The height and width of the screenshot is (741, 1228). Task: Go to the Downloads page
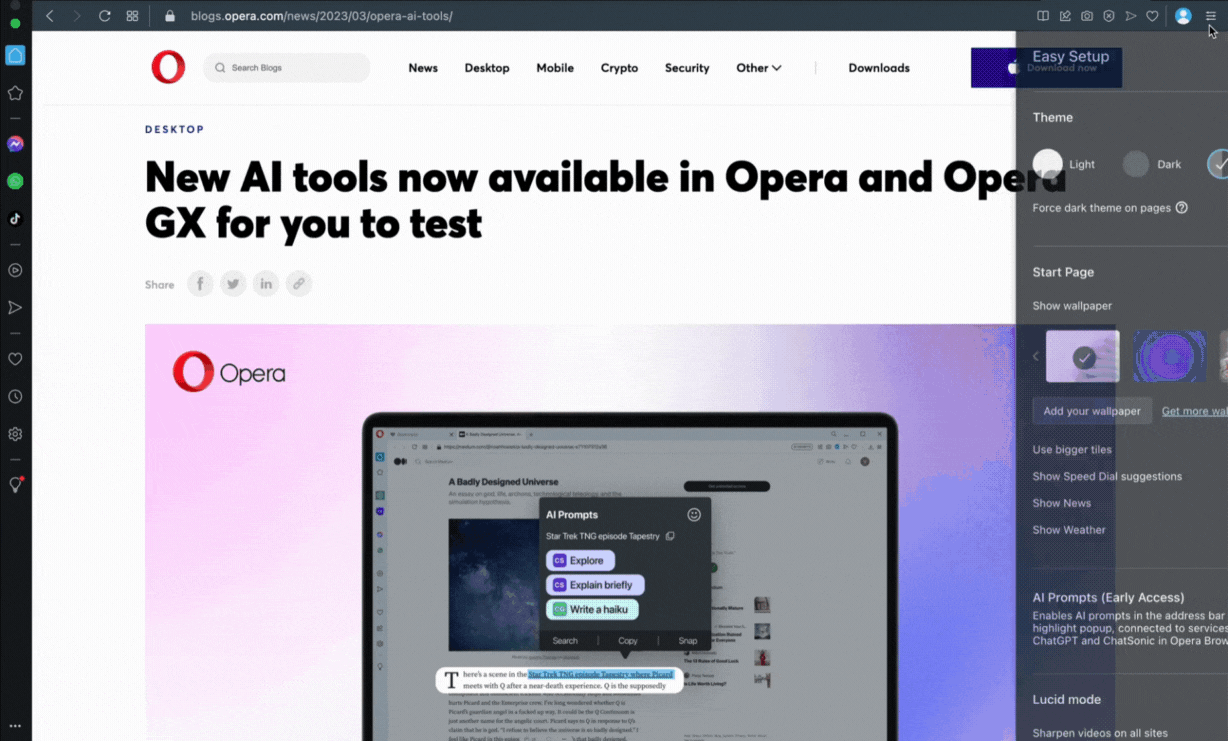click(879, 68)
